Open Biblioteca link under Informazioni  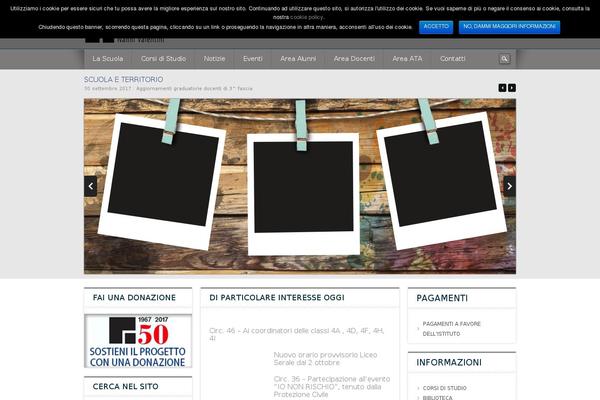(x=437, y=398)
